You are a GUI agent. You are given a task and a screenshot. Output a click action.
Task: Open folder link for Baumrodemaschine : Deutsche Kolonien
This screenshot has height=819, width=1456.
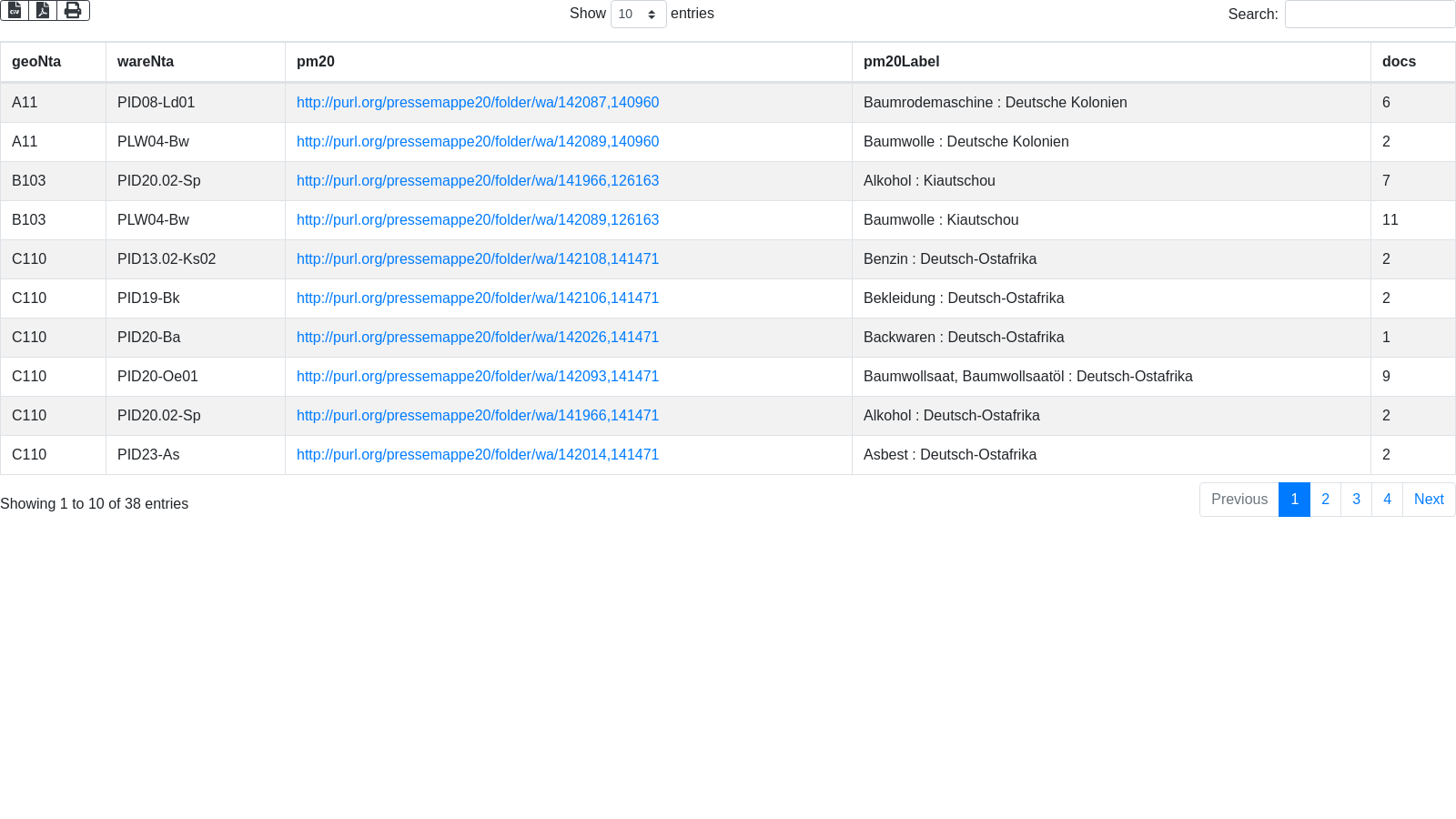point(478,103)
